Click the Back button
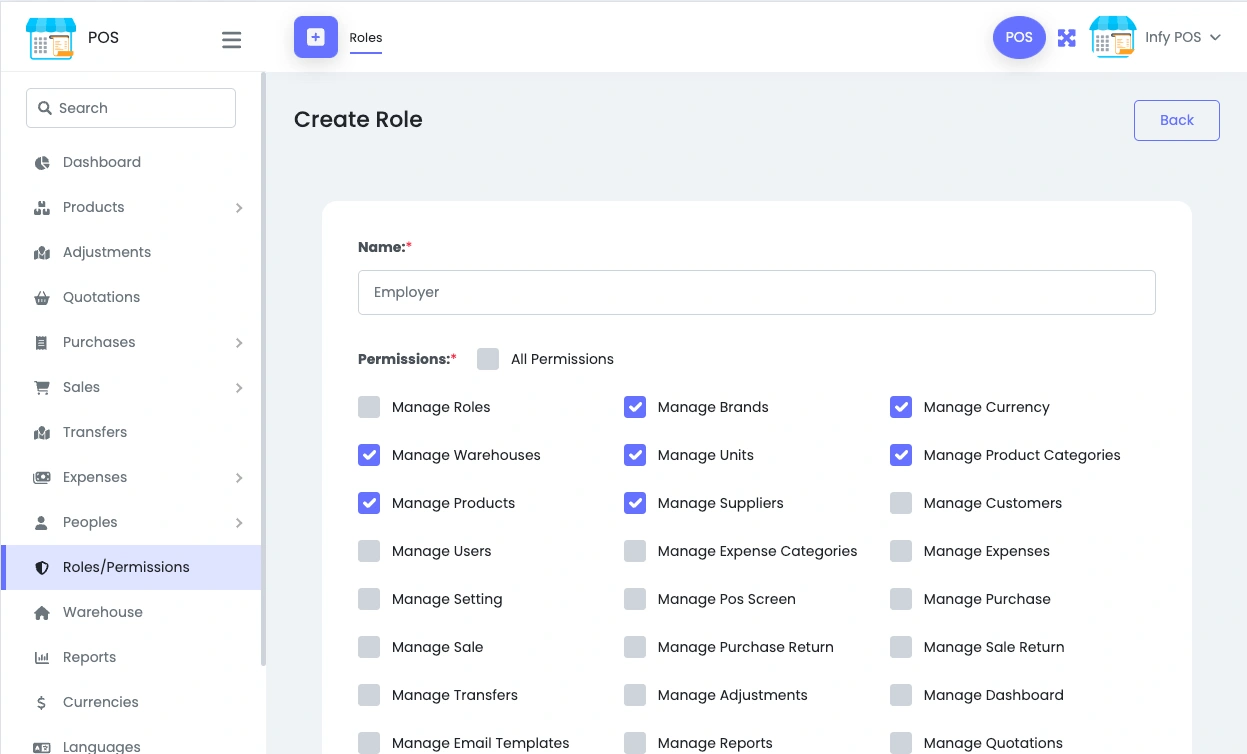The width and height of the screenshot is (1247, 754). click(1176, 120)
